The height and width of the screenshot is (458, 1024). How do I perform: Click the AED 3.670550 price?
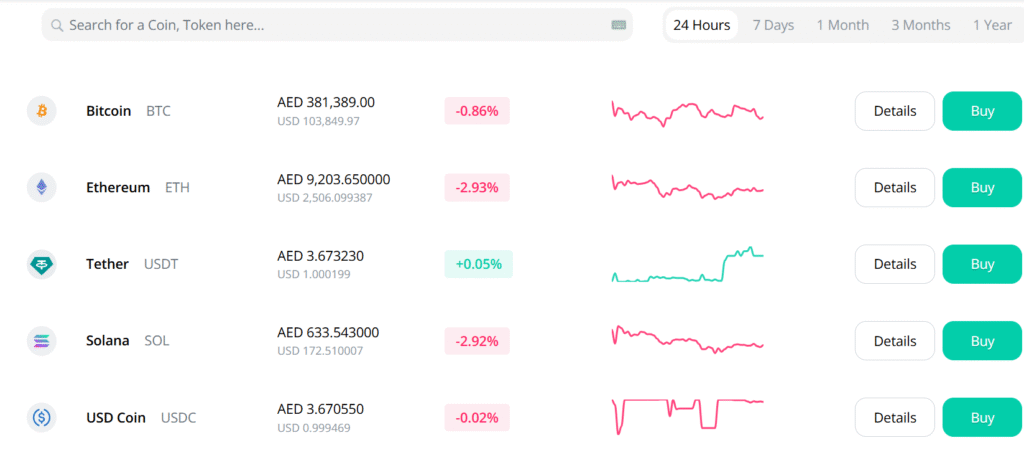tap(321, 409)
